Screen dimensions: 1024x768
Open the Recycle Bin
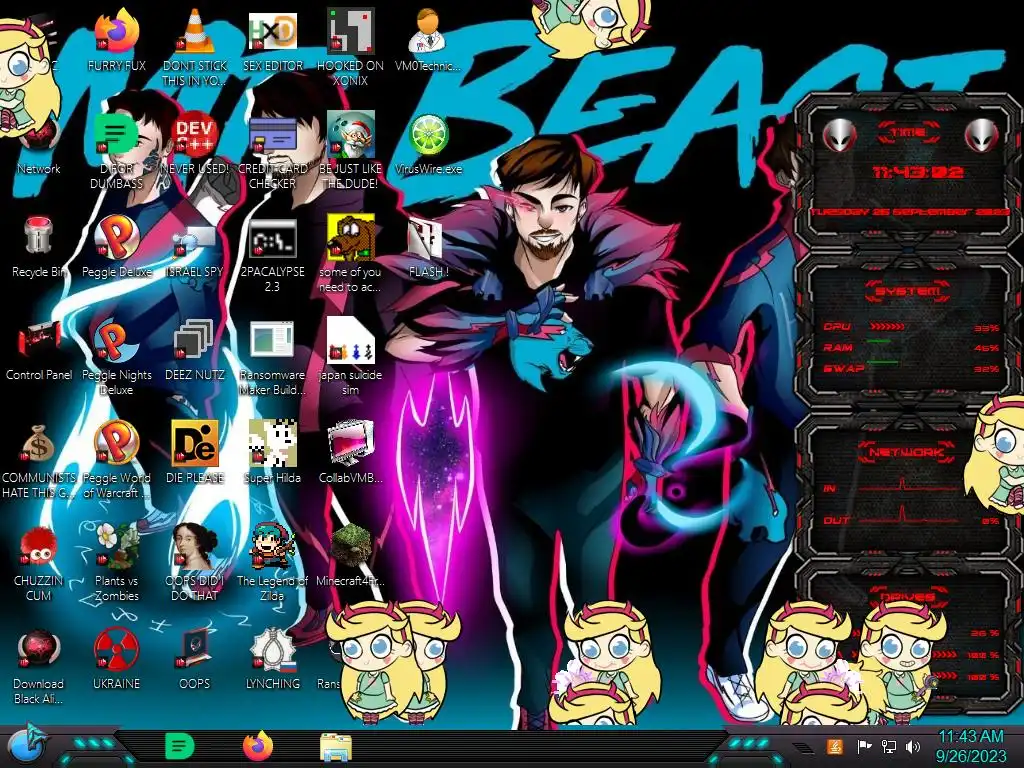[x=38, y=236]
